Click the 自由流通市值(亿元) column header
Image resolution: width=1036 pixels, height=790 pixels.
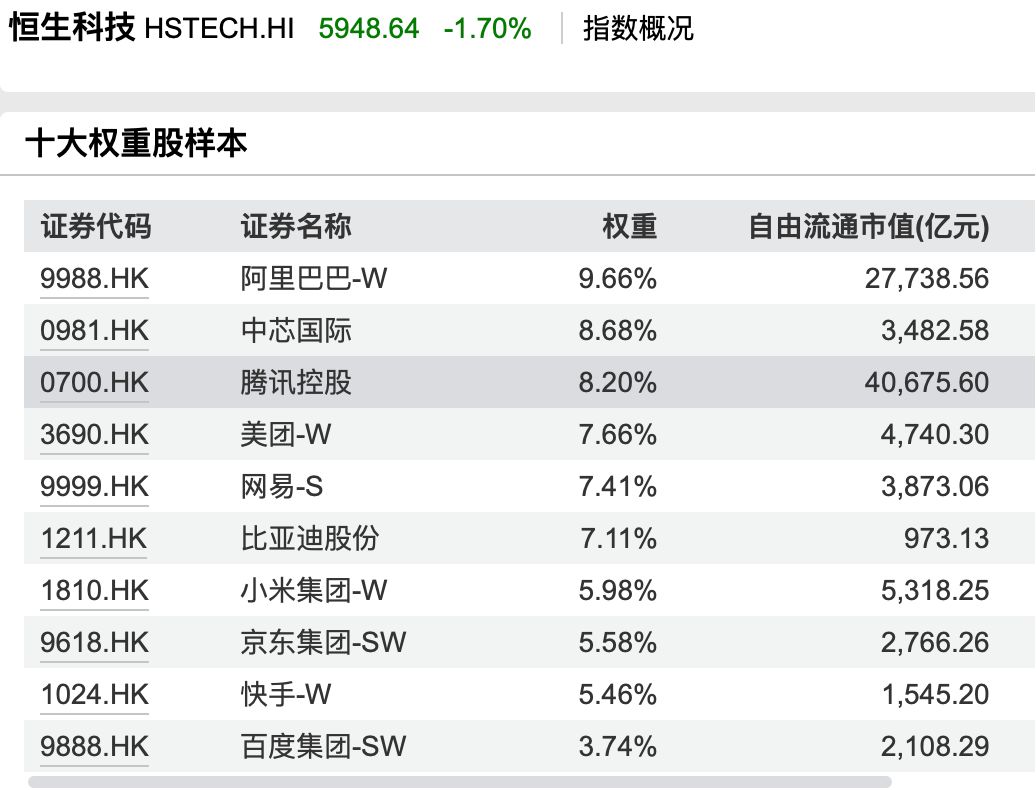(x=868, y=227)
